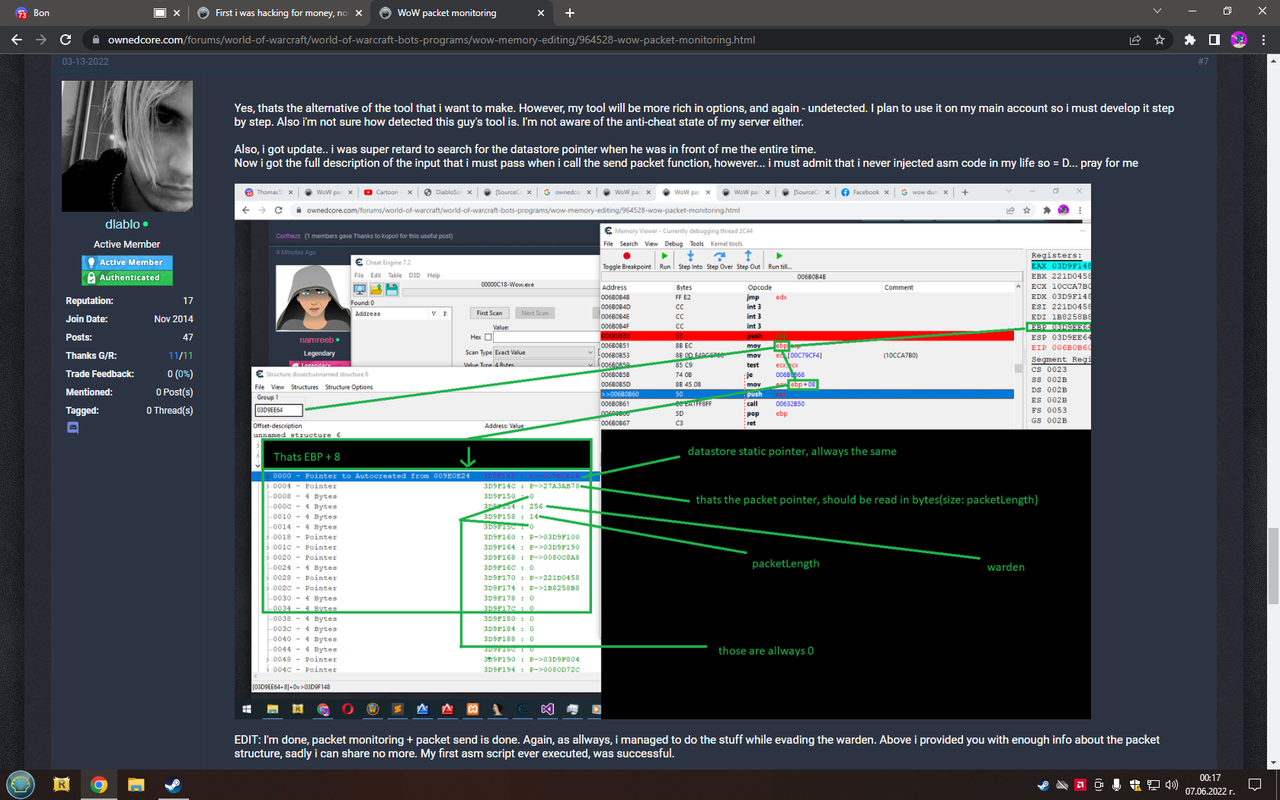Open the Windows Start menu
The width and height of the screenshot is (1280, 800).
point(20,784)
